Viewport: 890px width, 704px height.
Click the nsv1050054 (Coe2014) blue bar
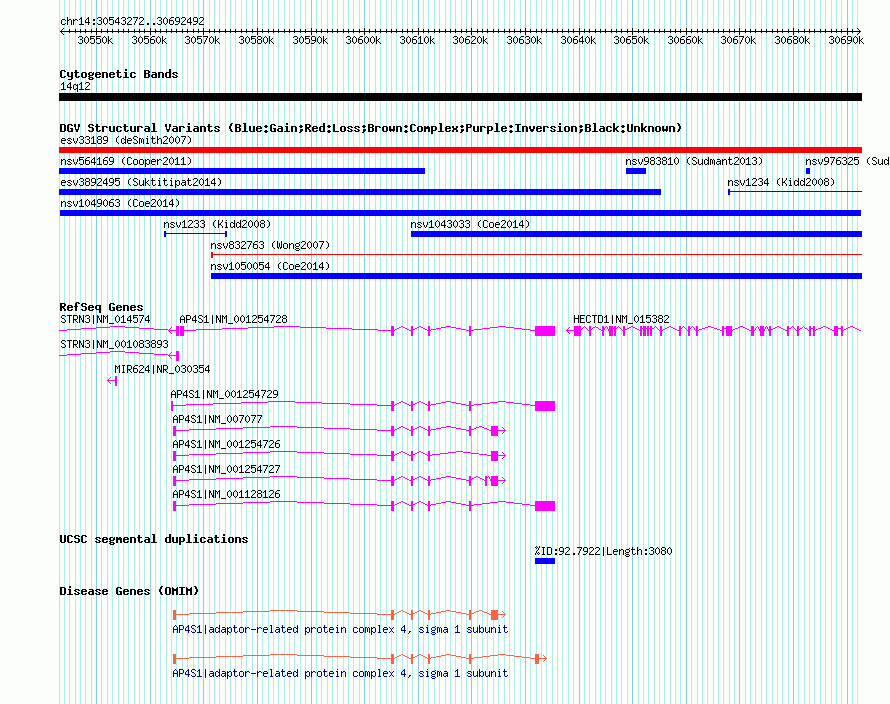click(536, 276)
